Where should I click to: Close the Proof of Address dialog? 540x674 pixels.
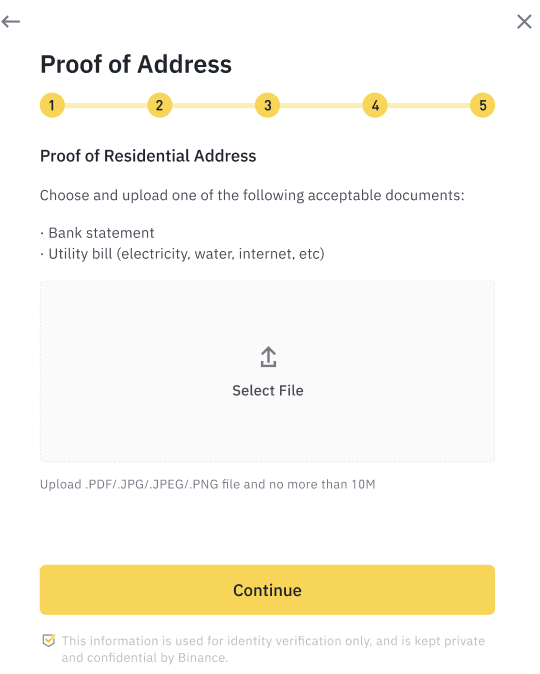pos(524,21)
